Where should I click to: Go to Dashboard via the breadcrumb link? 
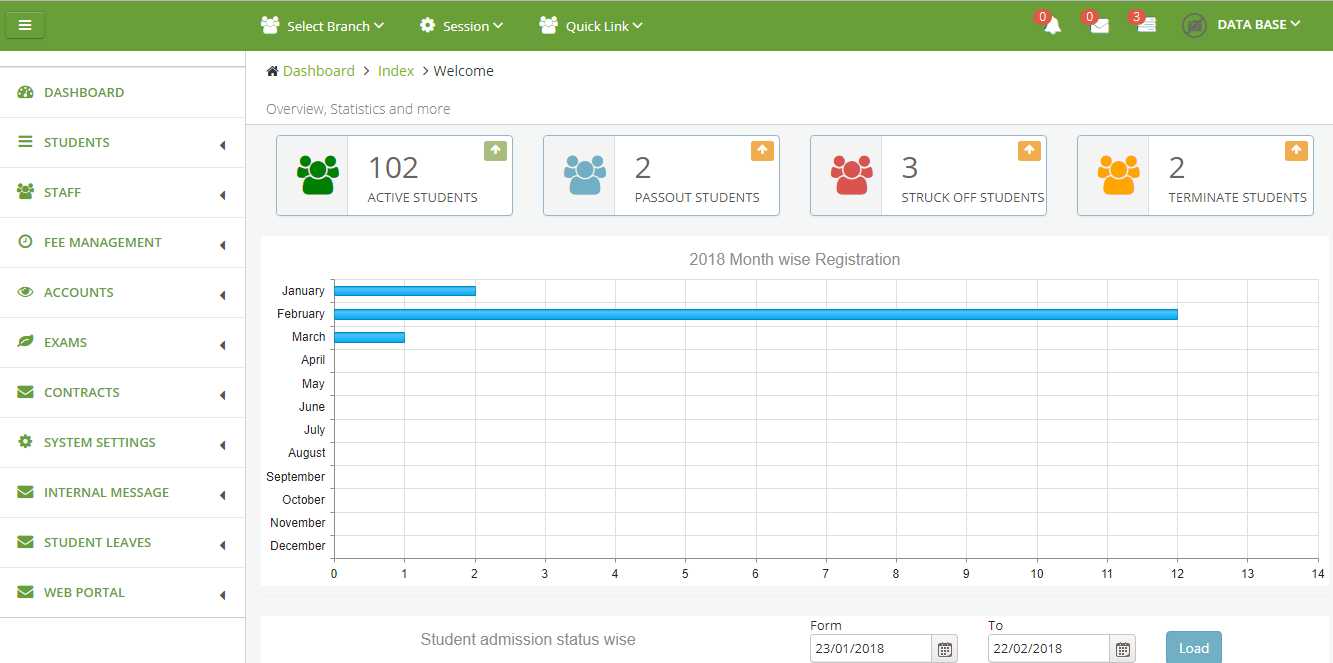point(319,70)
